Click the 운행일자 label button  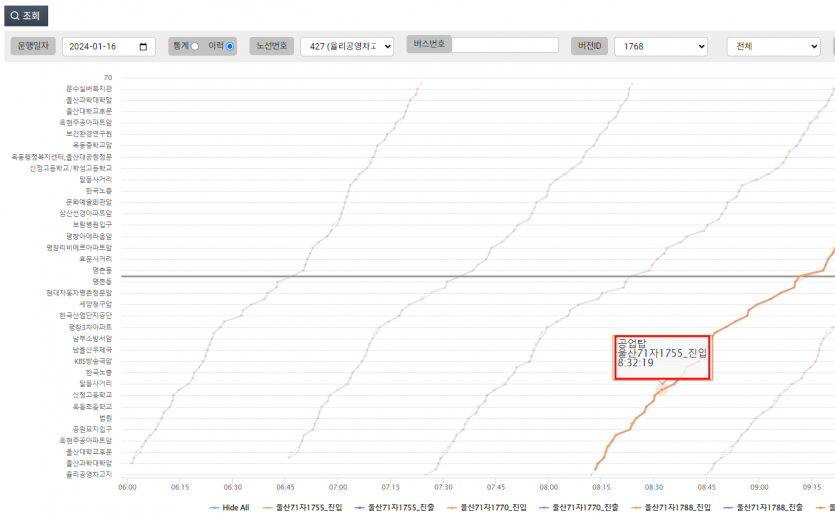pyautogui.click(x=33, y=46)
